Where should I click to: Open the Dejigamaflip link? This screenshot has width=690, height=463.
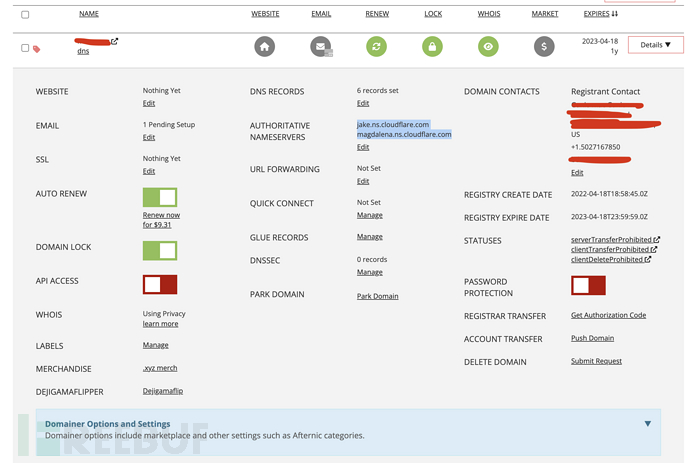[163, 391]
